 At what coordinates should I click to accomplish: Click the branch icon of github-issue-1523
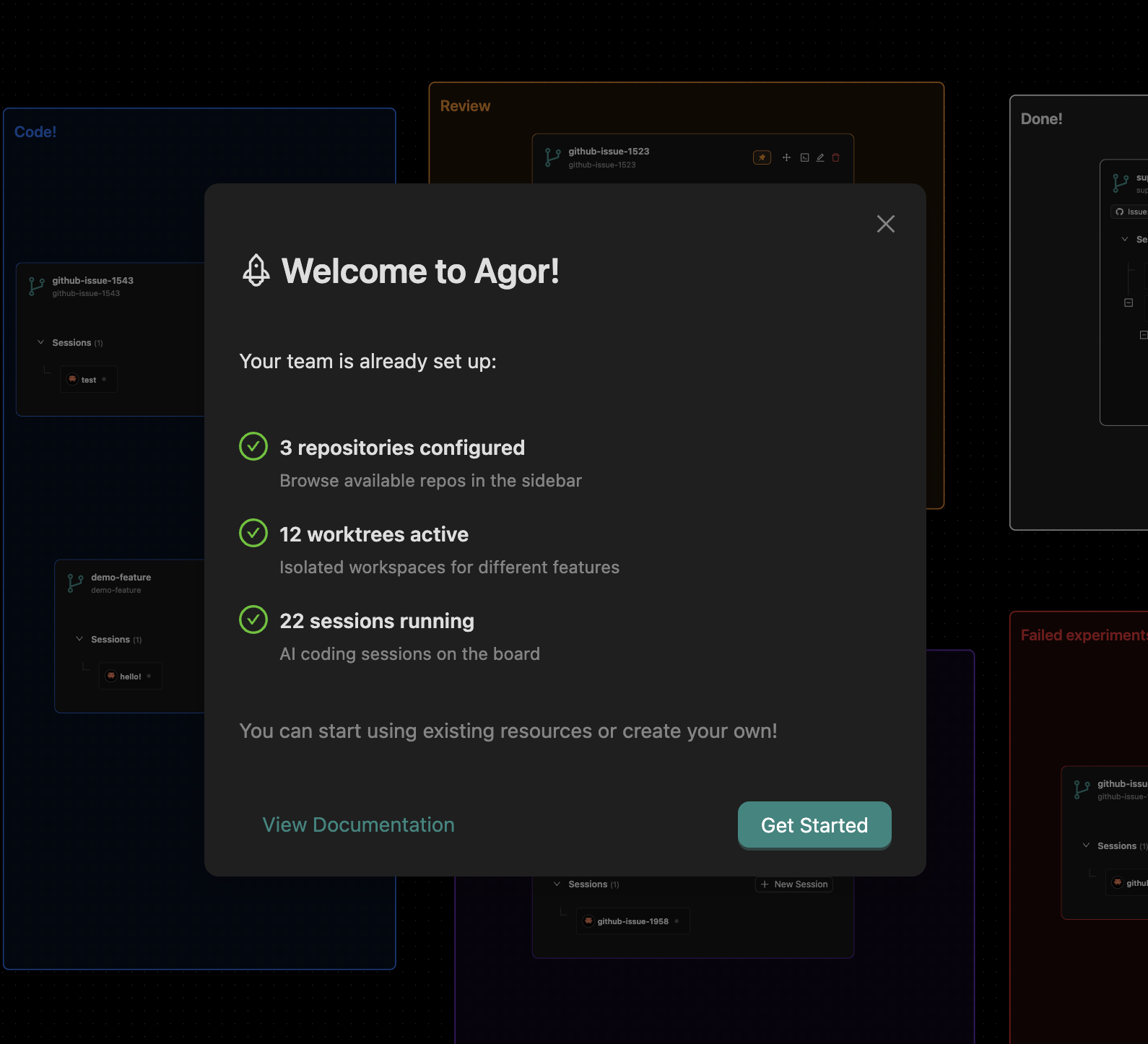(553, 157)
